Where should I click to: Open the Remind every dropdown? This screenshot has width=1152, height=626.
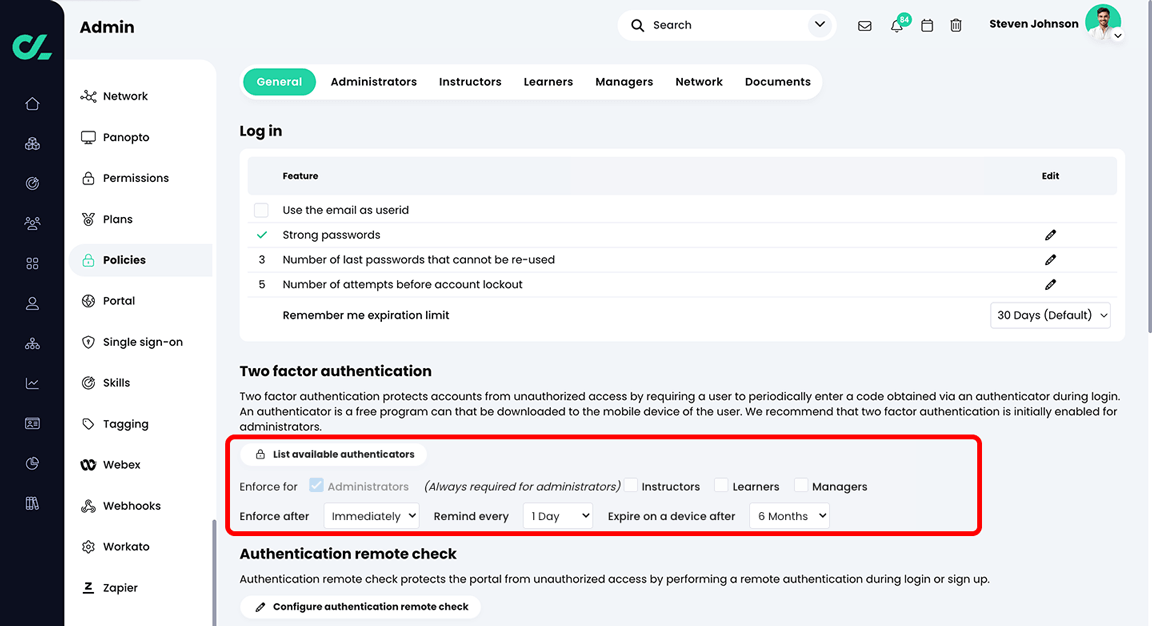pos(558,516)
